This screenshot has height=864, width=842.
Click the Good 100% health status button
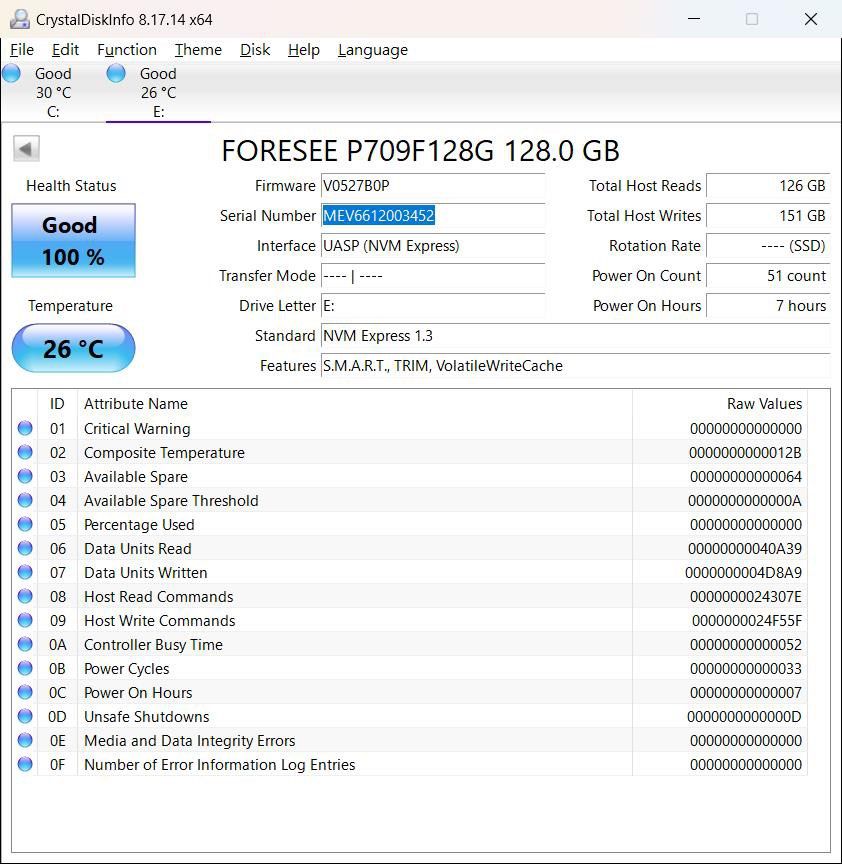(x=72, y=239)
